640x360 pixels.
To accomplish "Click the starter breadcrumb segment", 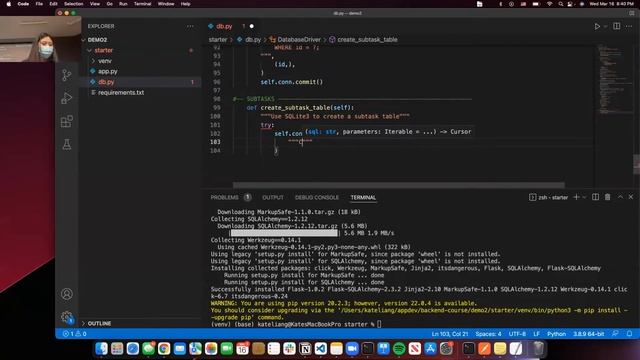I will [218, 40].
